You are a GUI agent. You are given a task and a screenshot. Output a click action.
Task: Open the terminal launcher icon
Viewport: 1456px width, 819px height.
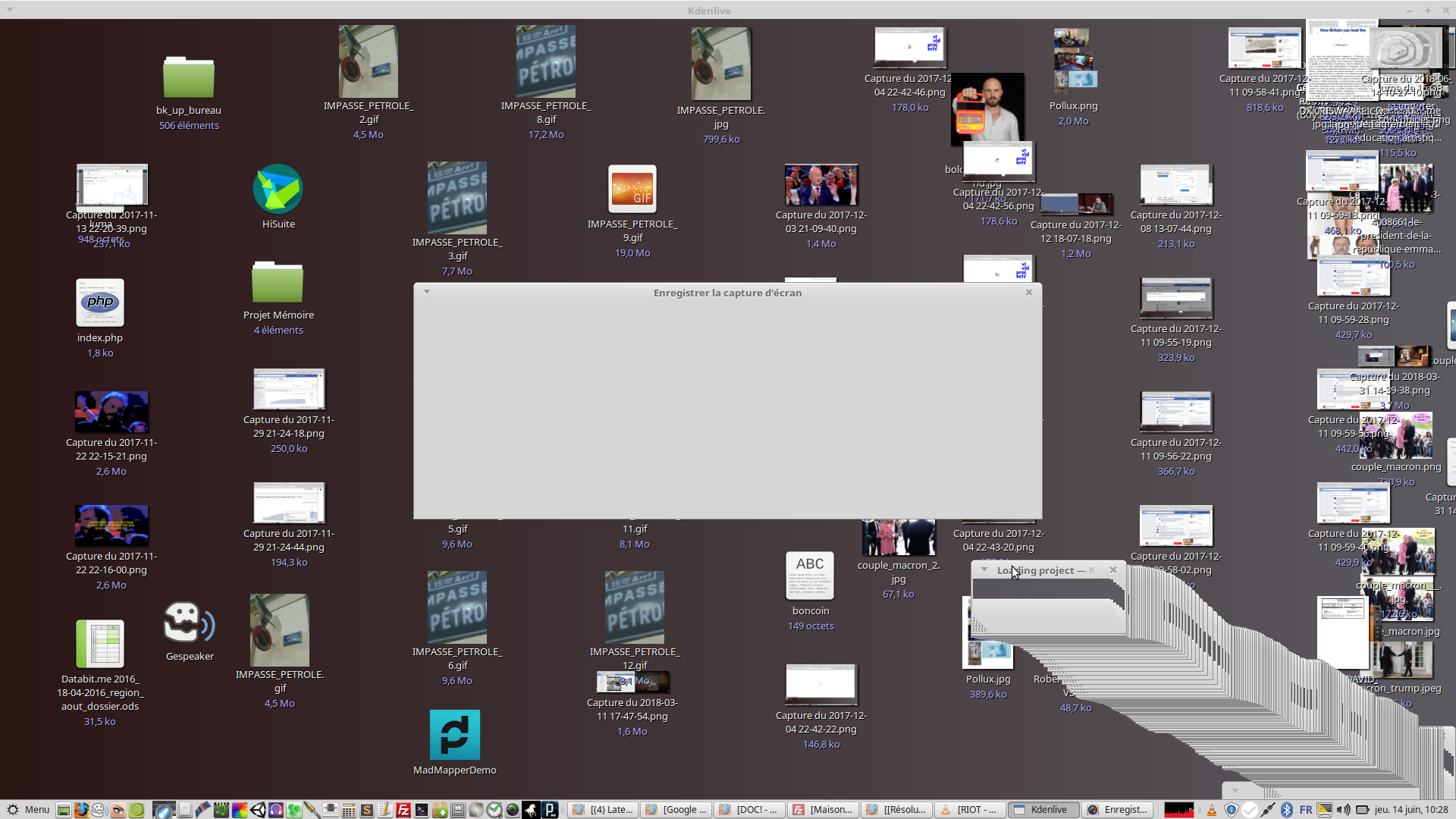(x=422, y=810)
